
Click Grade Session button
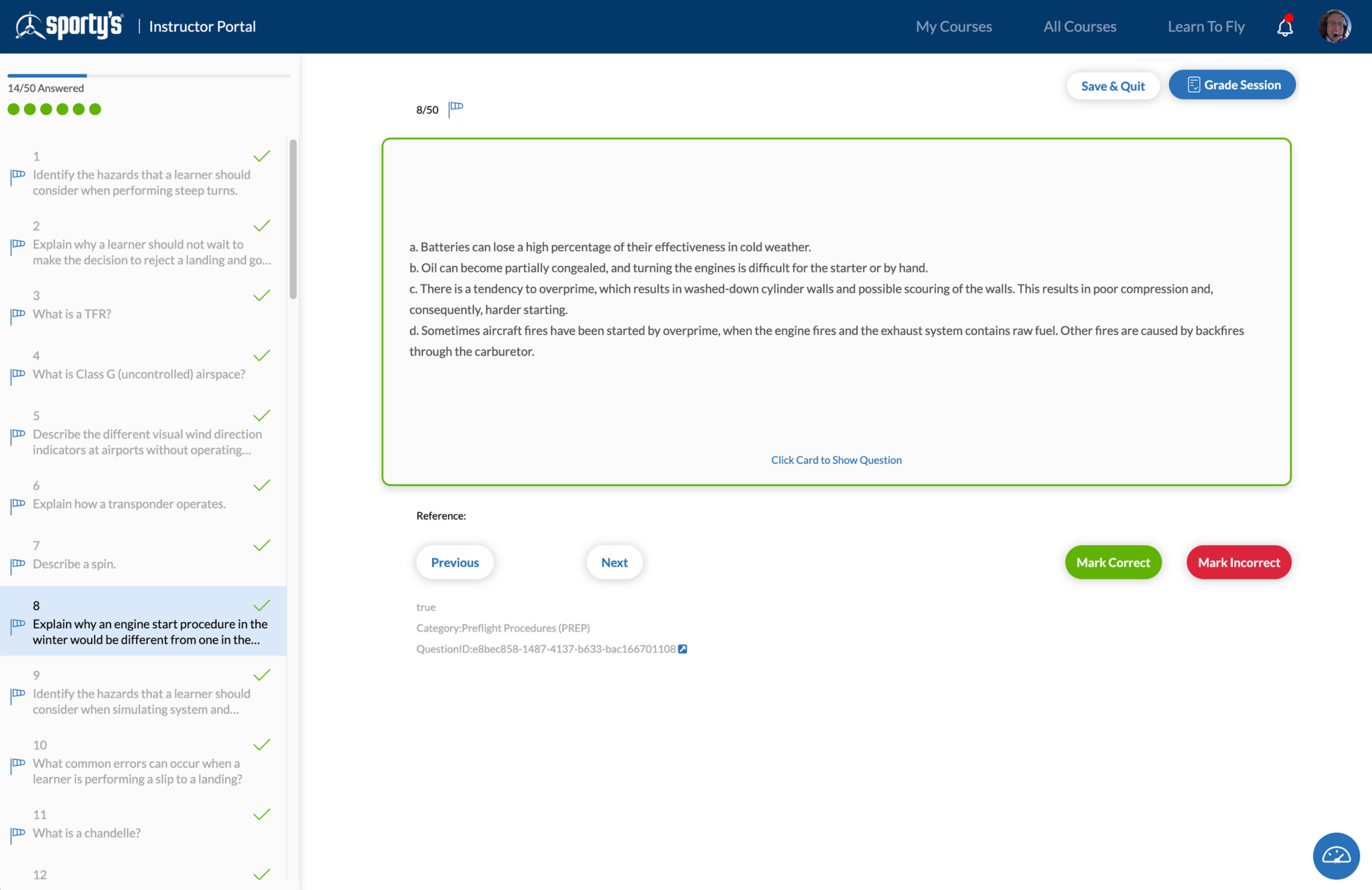pos(1232,85)
